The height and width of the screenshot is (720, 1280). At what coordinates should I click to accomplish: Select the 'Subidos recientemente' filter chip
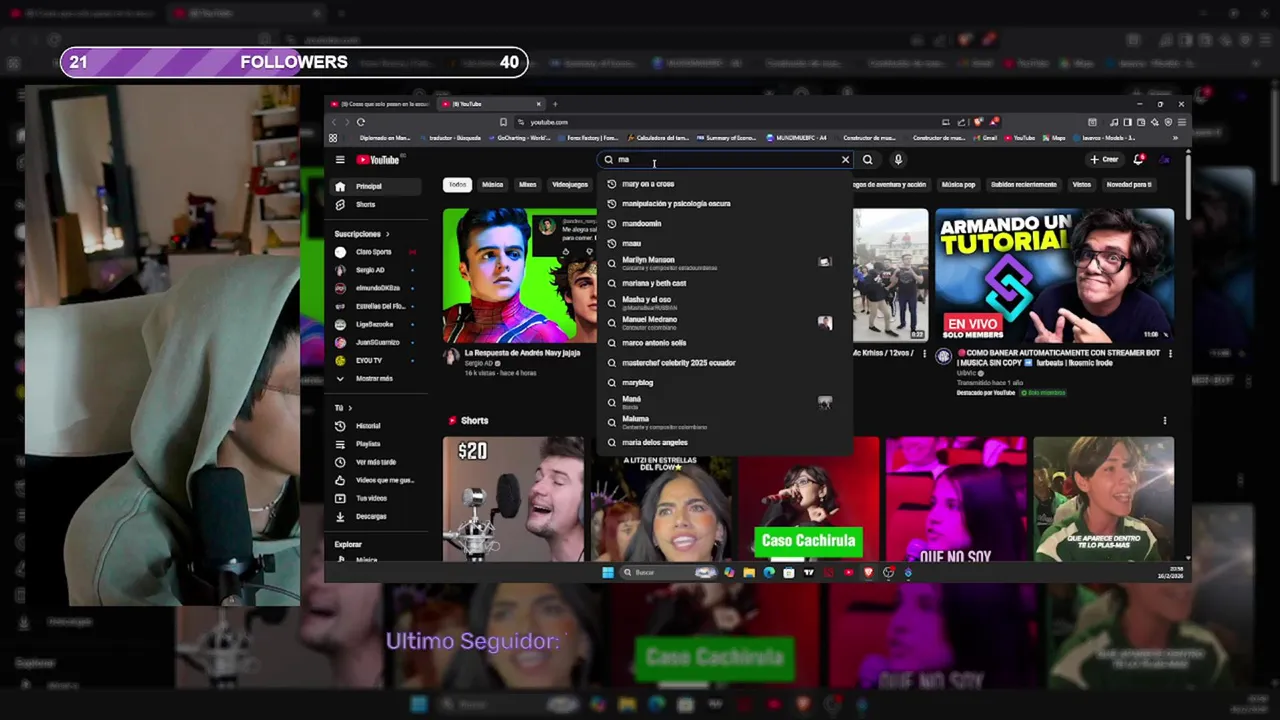click(x=1023, y=185)
